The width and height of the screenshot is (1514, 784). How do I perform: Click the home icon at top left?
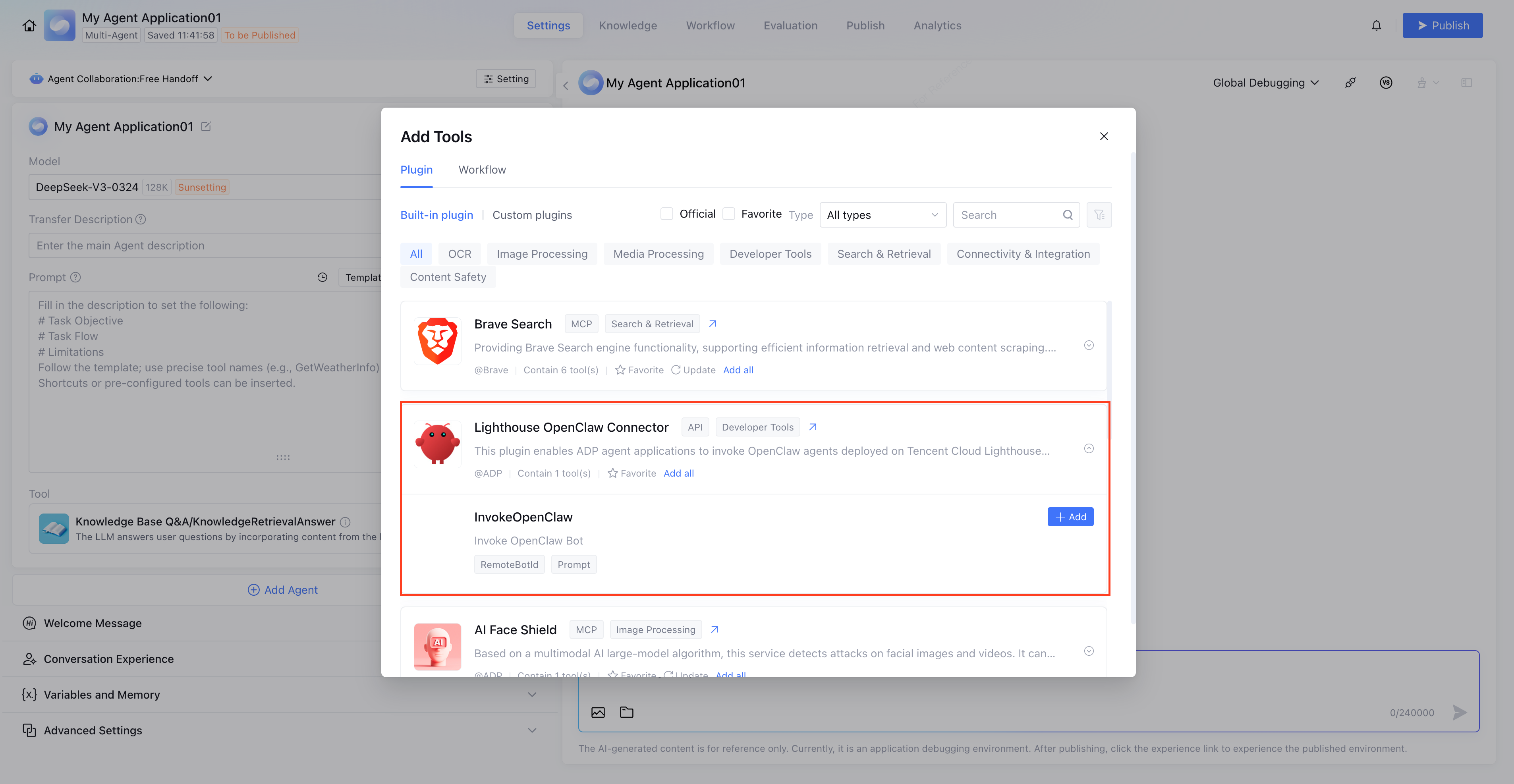tap(29, 25)
